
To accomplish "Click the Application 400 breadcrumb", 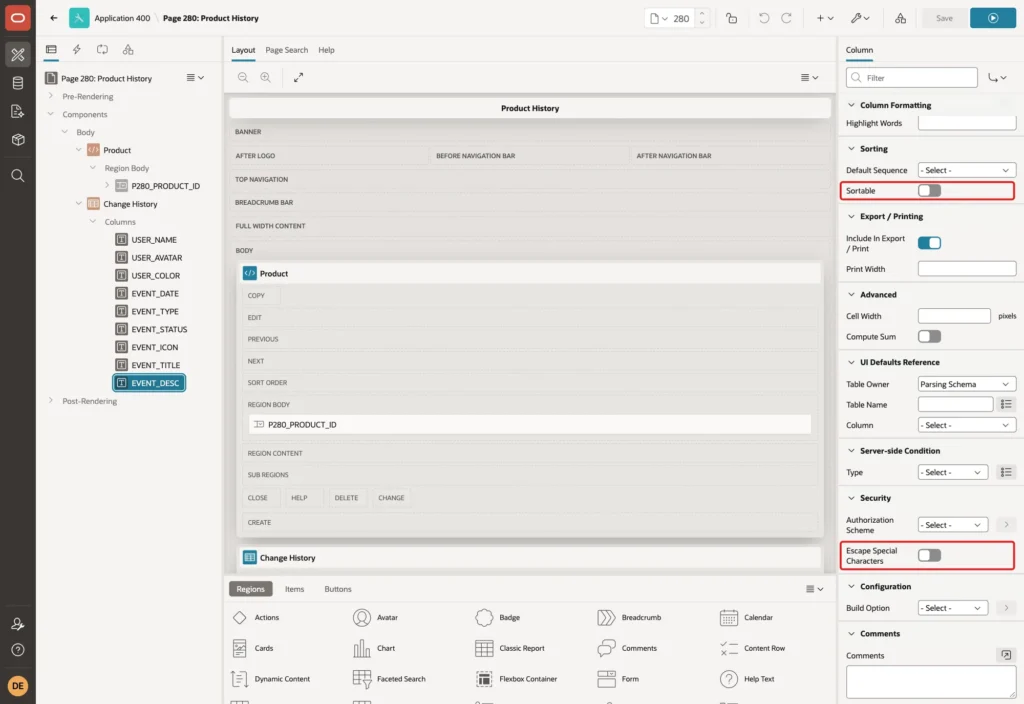I will click(122, 18).
